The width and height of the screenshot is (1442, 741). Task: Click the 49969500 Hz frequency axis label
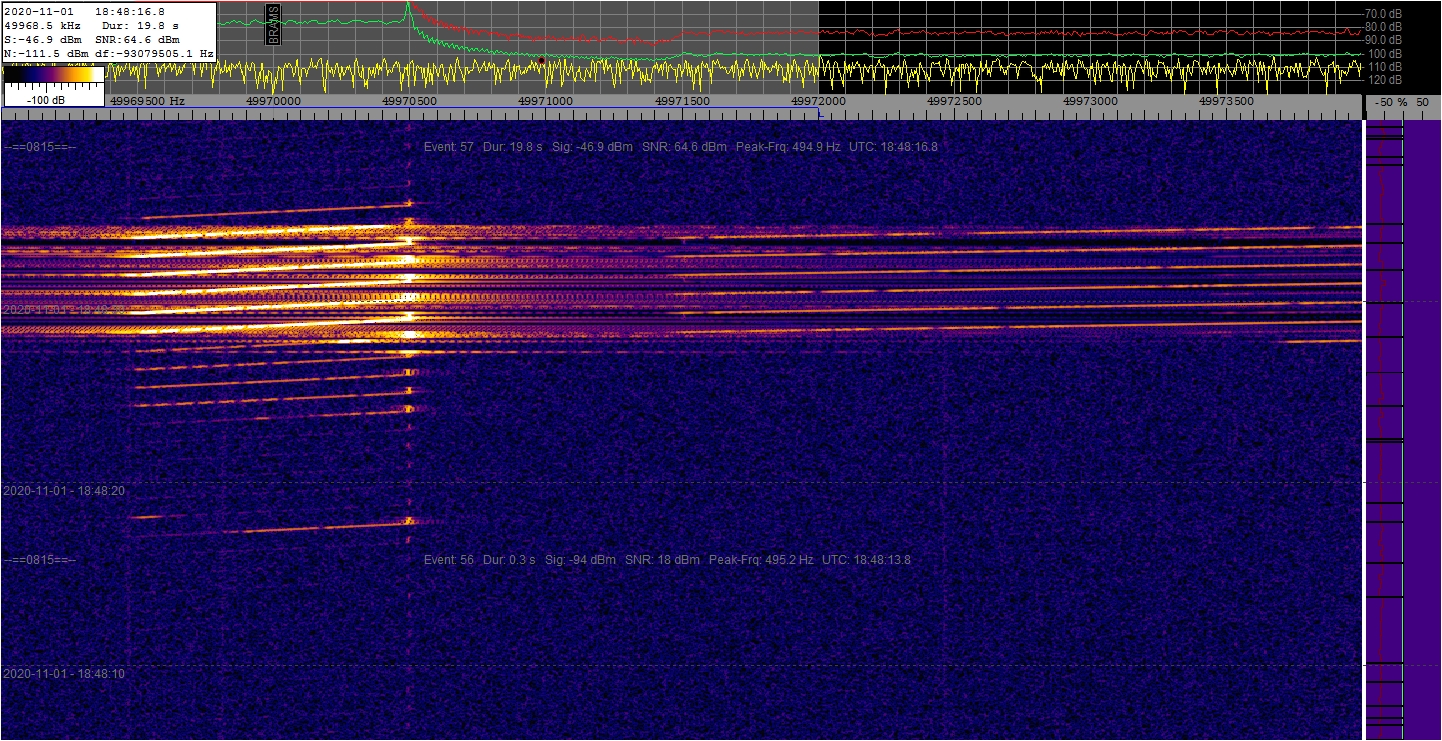(x=147, y=101)
